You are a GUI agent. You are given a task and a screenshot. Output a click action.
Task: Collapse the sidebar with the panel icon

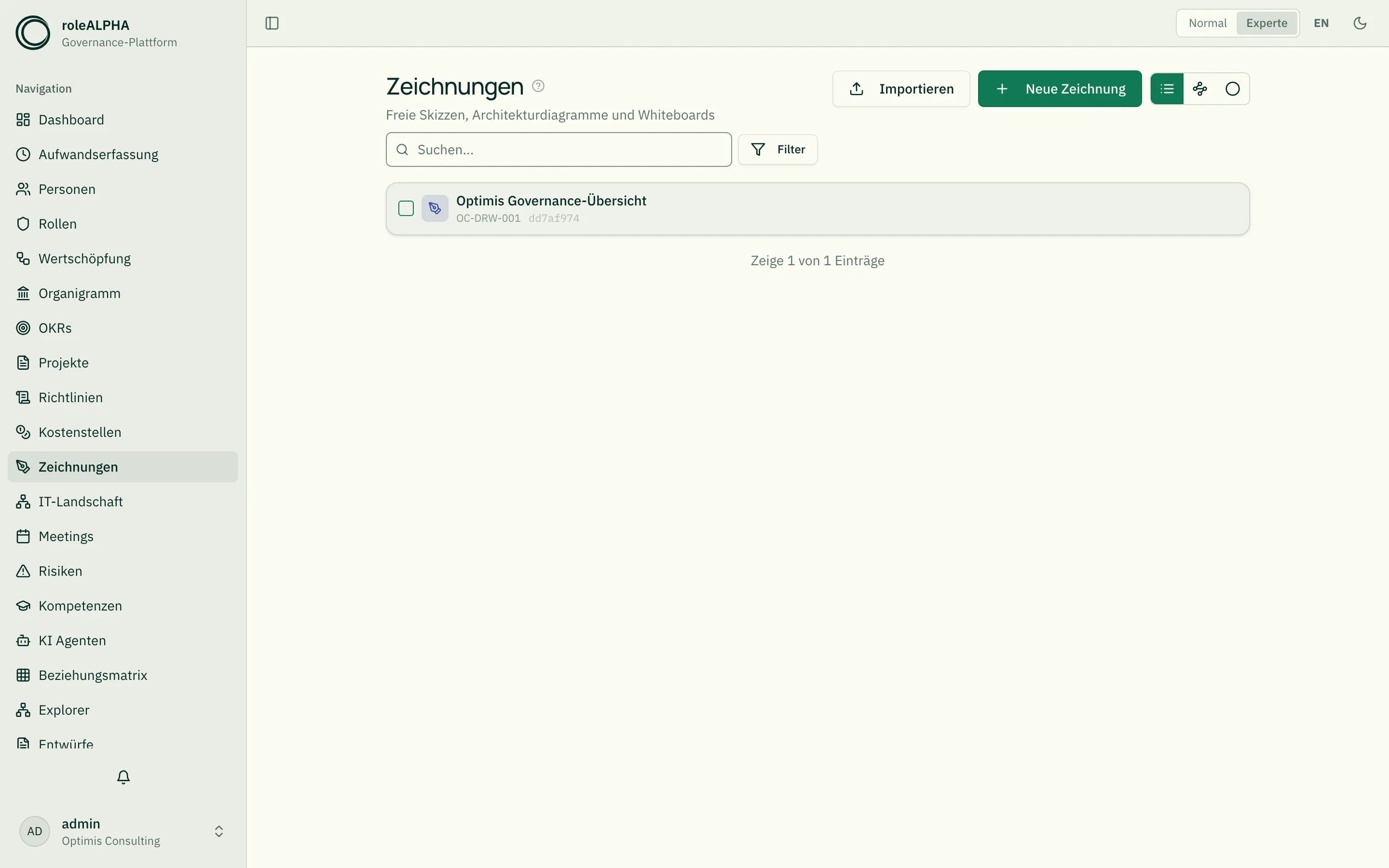pyautogui.click(x=272, y=23)
